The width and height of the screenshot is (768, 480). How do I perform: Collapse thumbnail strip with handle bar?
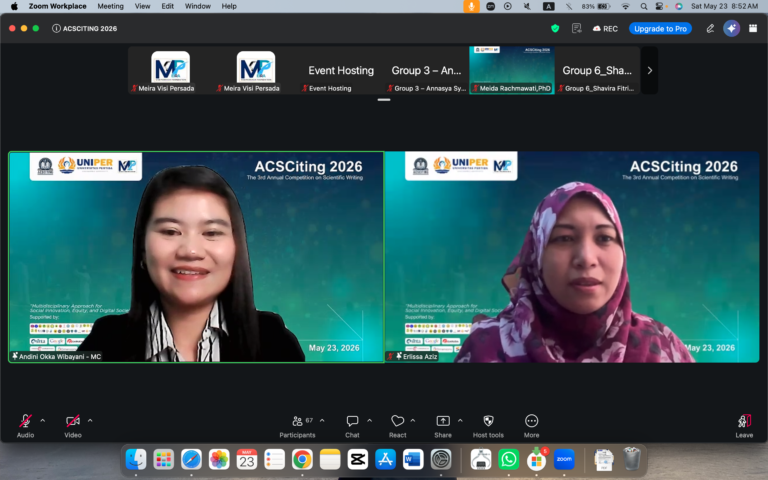coord(384,99)
